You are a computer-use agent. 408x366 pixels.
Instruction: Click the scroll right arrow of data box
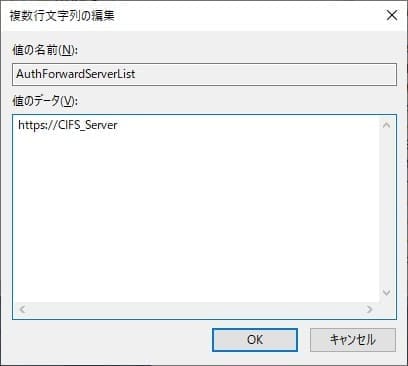[369, 309]
